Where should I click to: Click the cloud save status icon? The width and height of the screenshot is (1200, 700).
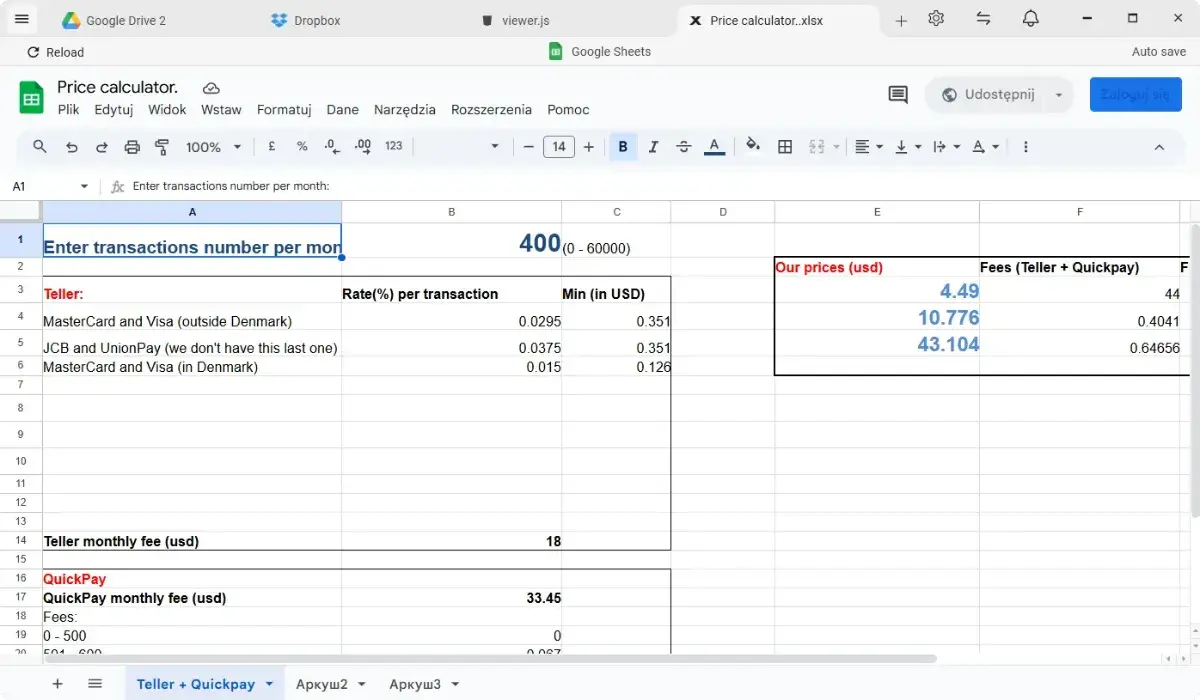coord(211,88)
